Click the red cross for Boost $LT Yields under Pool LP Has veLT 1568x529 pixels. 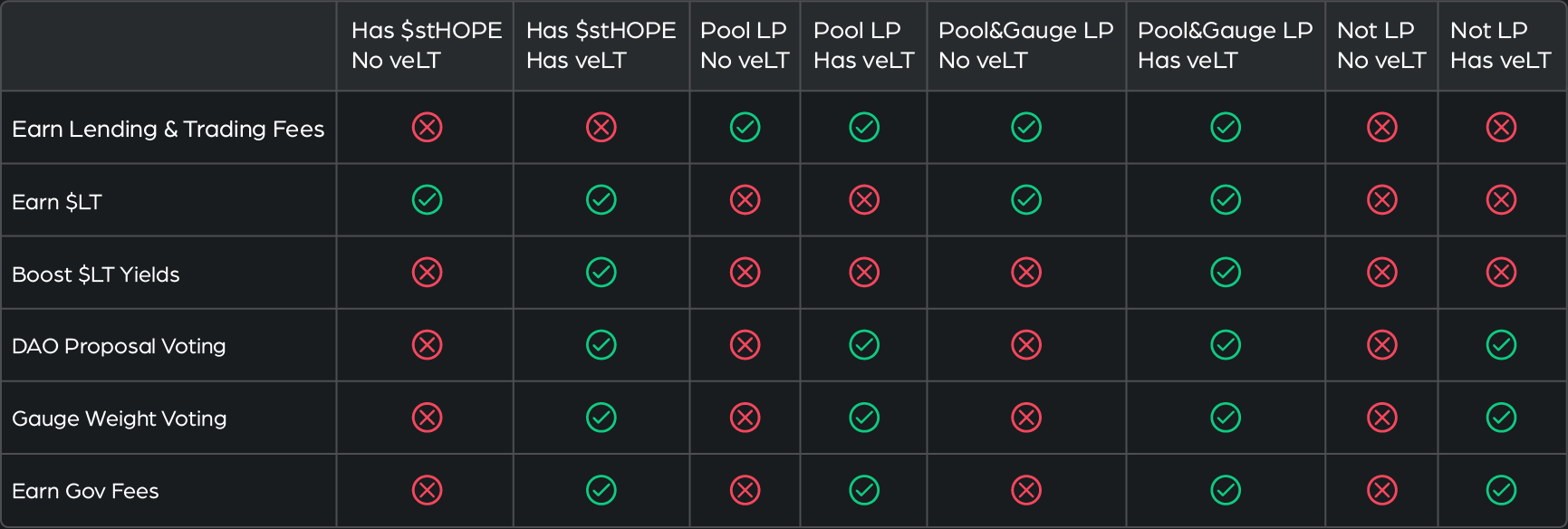864,273
